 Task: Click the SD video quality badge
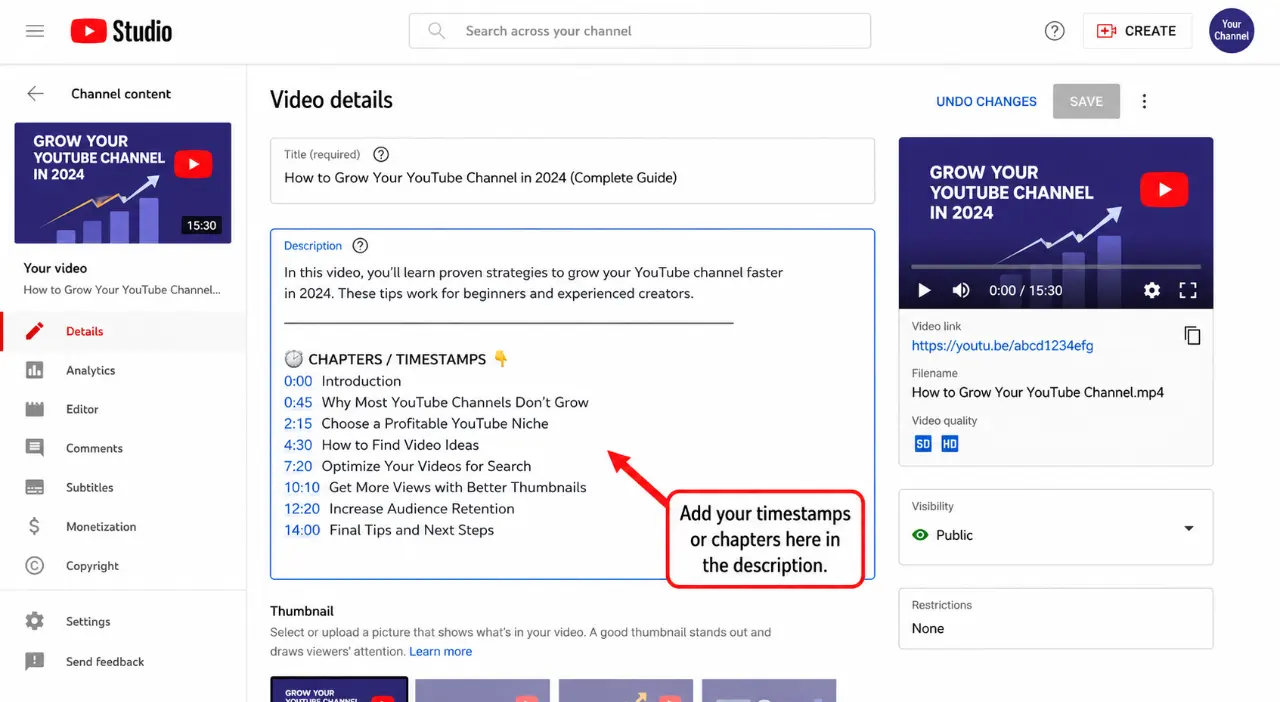point(923,443)
